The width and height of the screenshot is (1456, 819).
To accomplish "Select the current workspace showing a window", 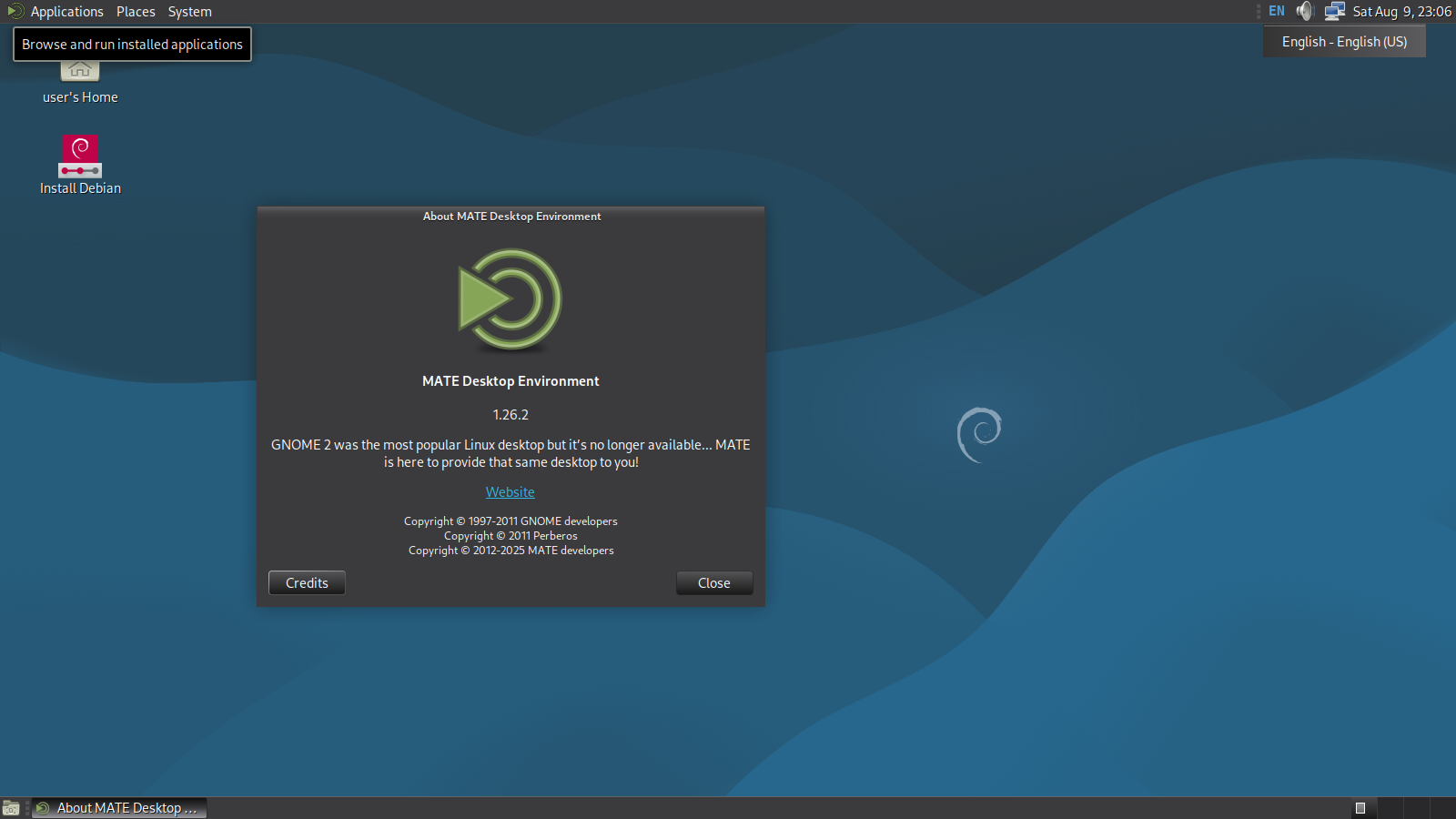I will [1363, 808].
